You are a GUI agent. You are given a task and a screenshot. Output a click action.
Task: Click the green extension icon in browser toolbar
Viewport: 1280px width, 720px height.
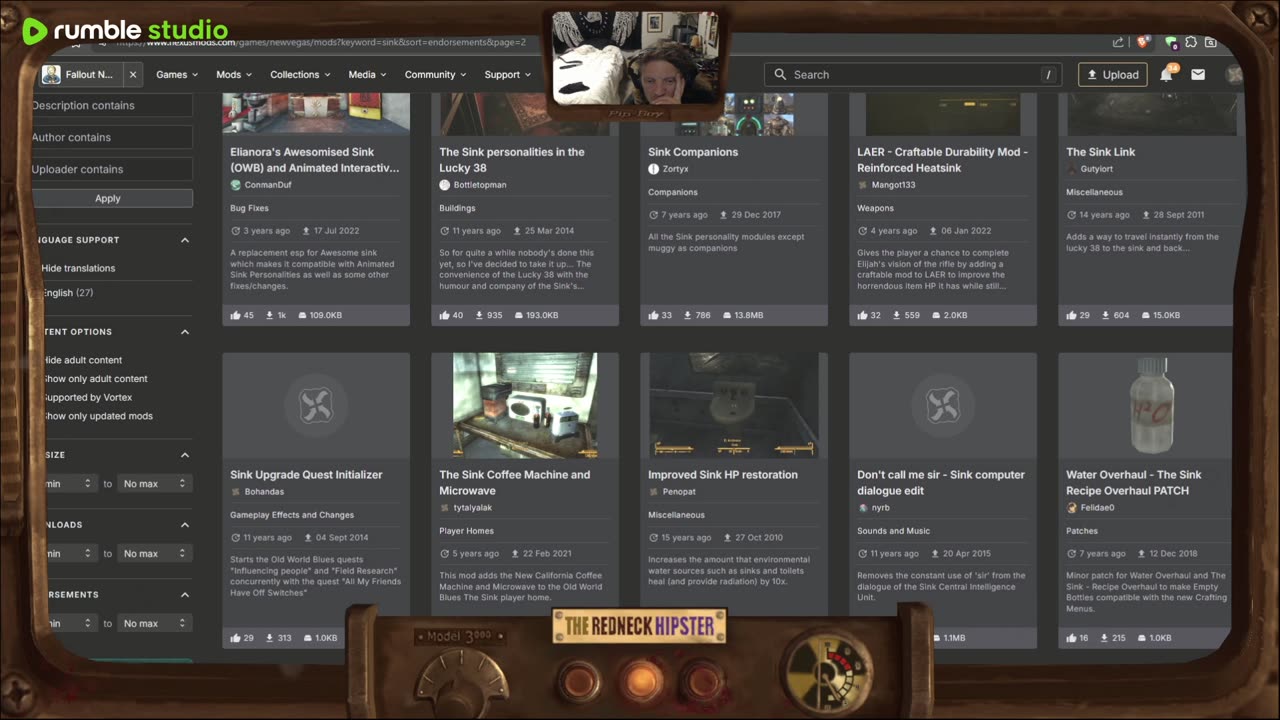[1171, 42]
